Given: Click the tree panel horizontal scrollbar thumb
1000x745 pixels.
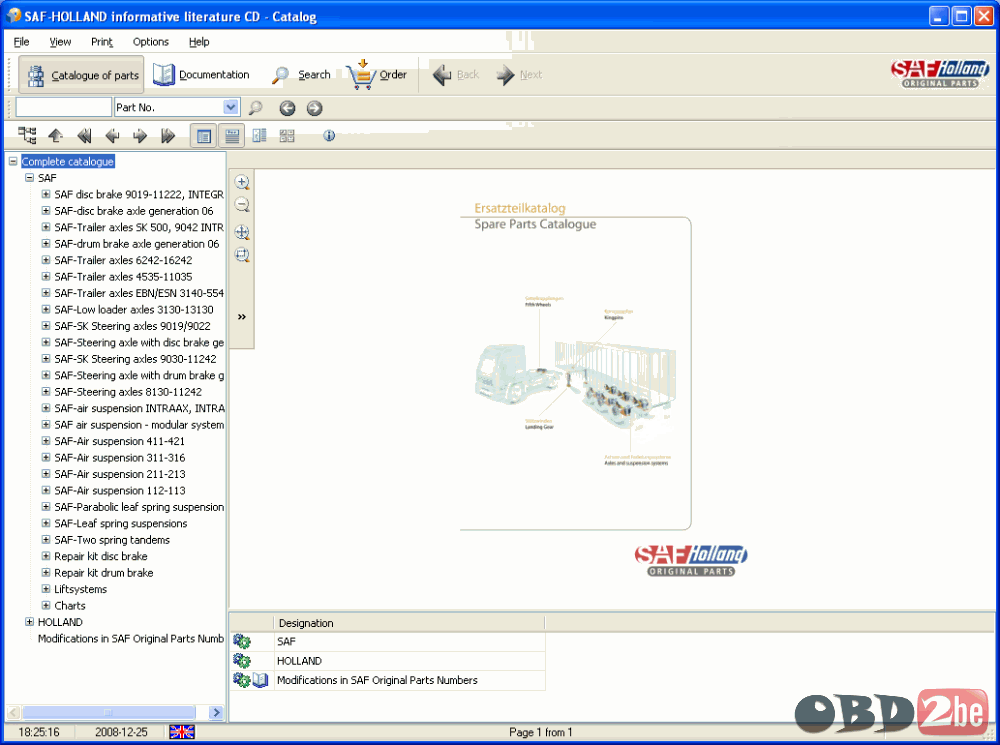Looking at the screenshot, I should click(108, 712).
